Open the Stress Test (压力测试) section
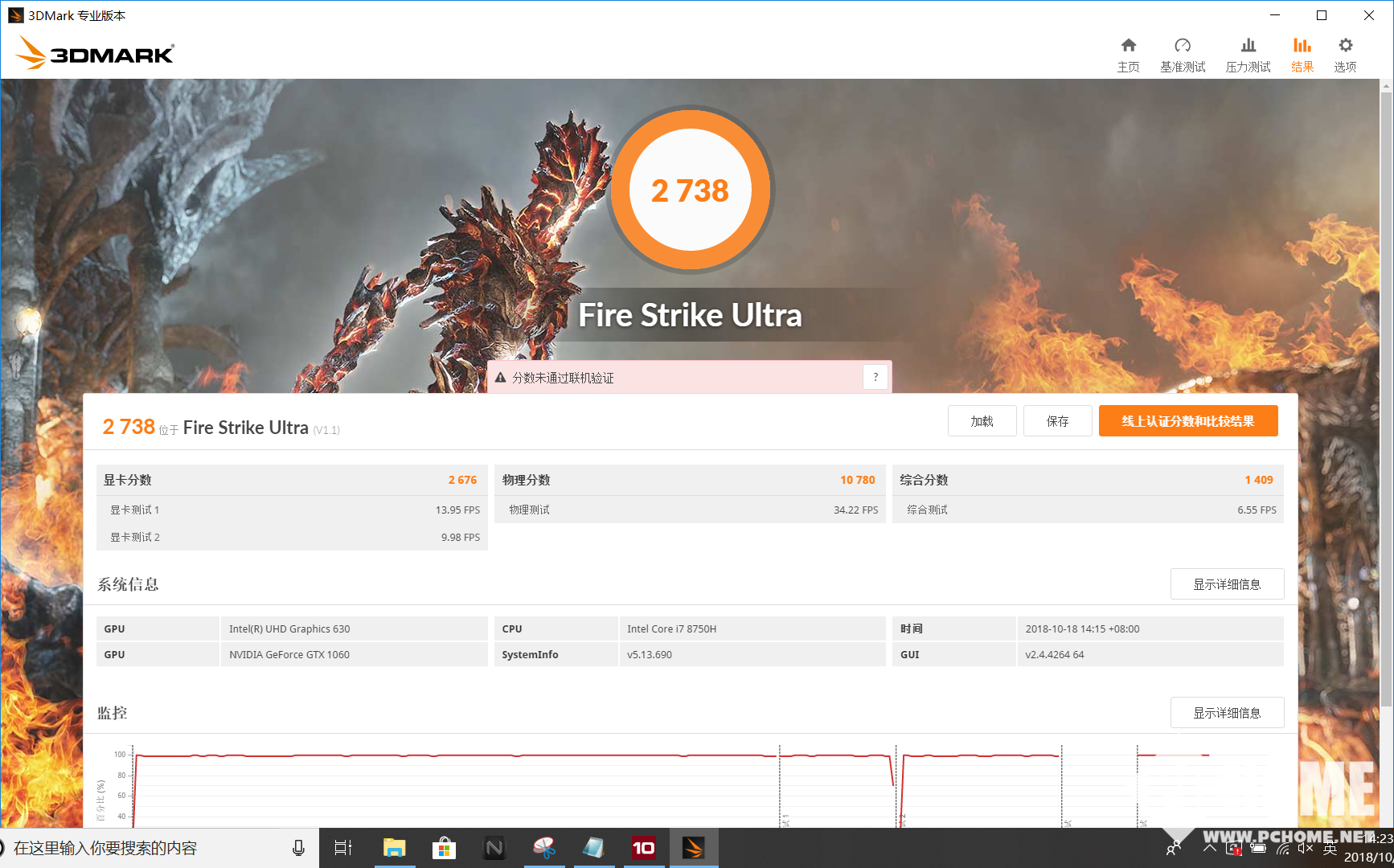This screenshot has width=1394, height=868. [1248, 55]
